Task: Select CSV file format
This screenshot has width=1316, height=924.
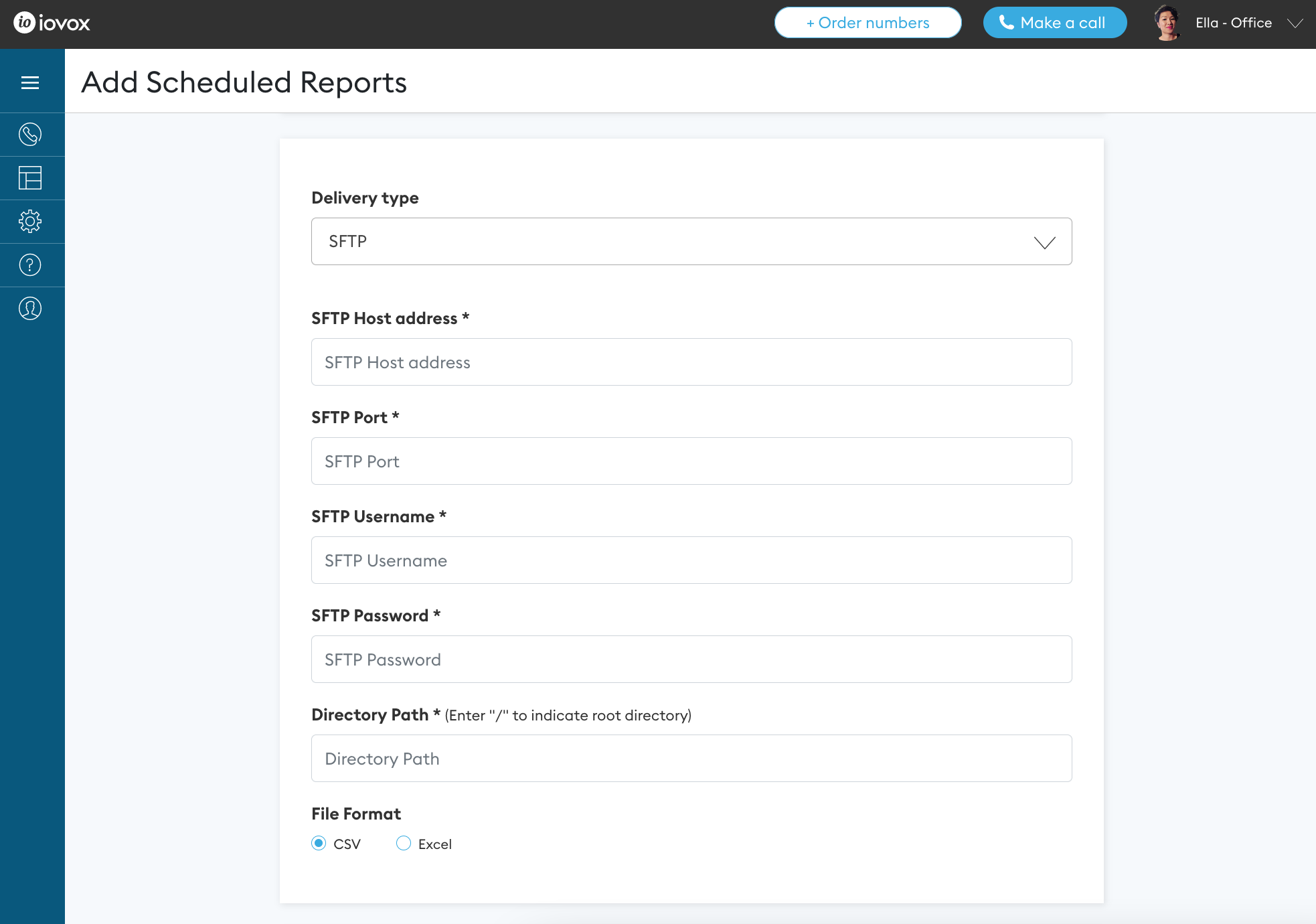Action: click(319, 844)
